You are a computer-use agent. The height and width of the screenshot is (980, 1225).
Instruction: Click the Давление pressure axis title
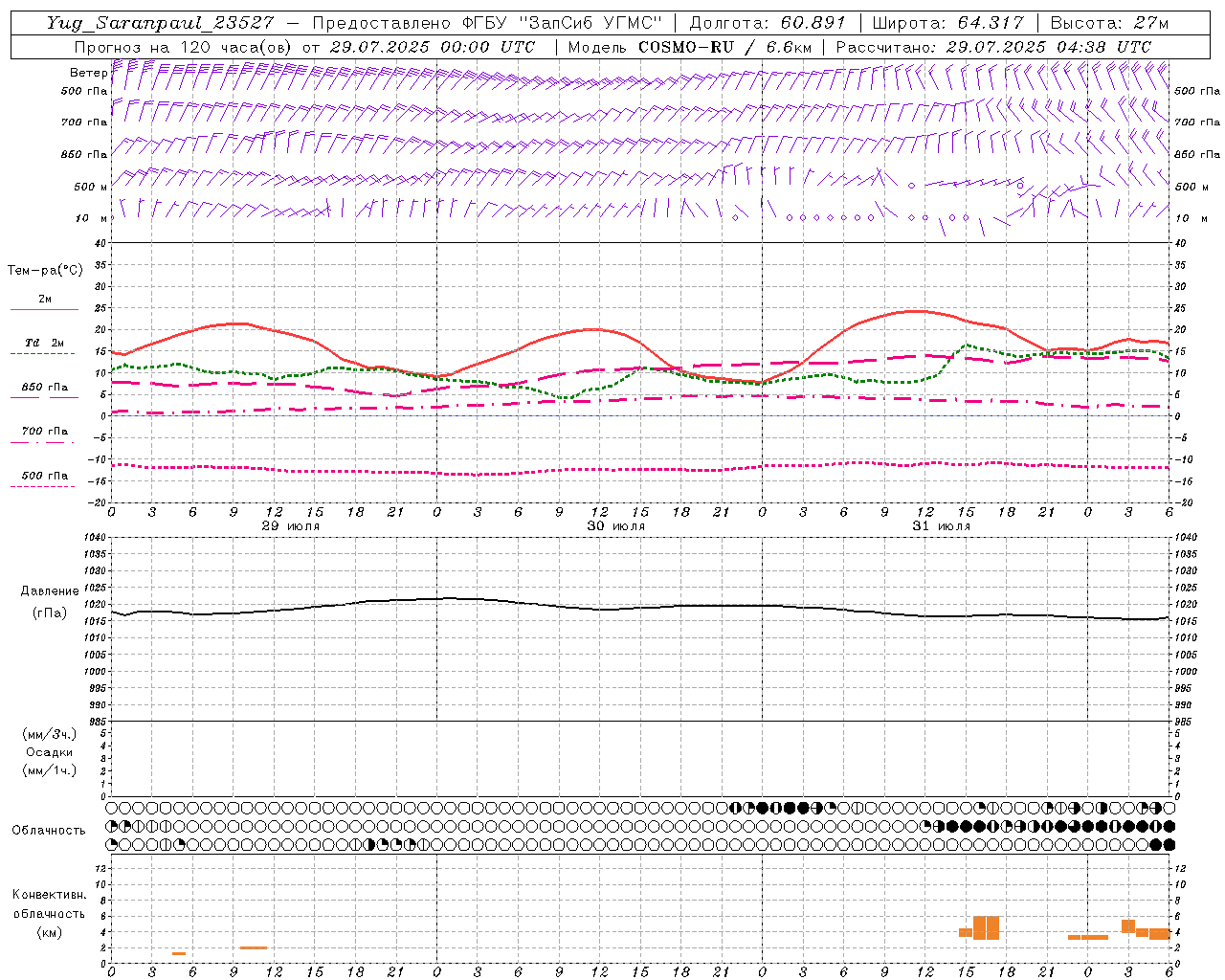50,591
